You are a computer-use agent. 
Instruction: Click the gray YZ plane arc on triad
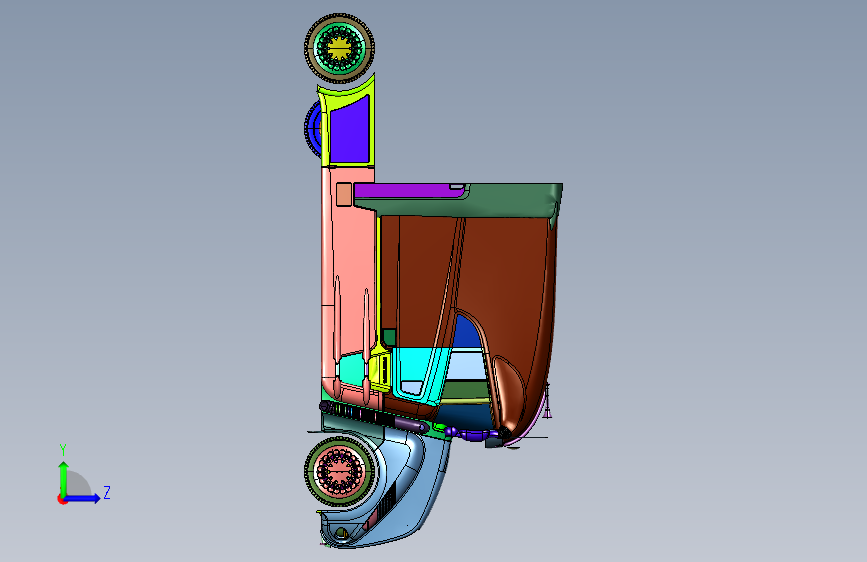pos(78,483)
